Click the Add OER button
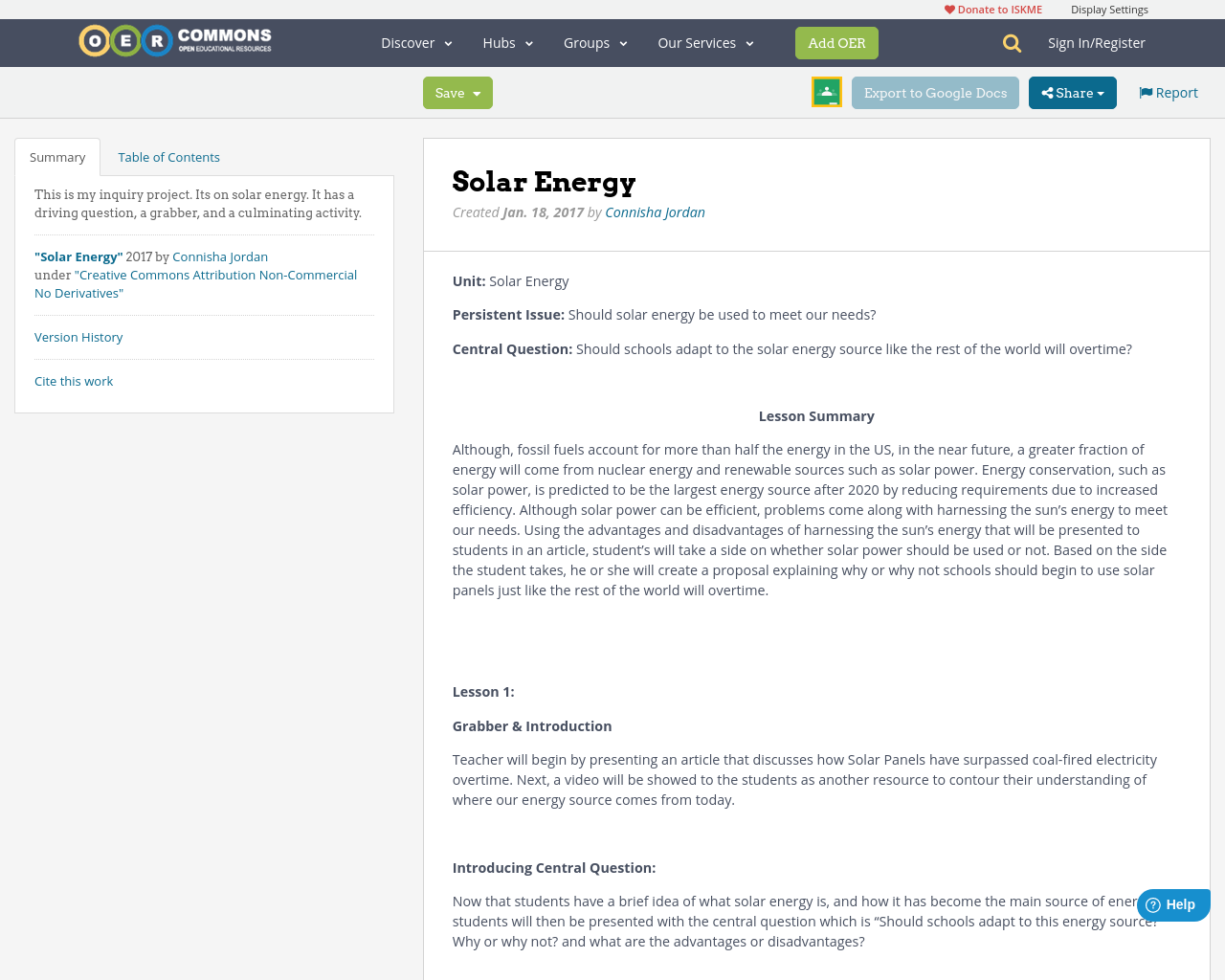 [x=836, y=42]
